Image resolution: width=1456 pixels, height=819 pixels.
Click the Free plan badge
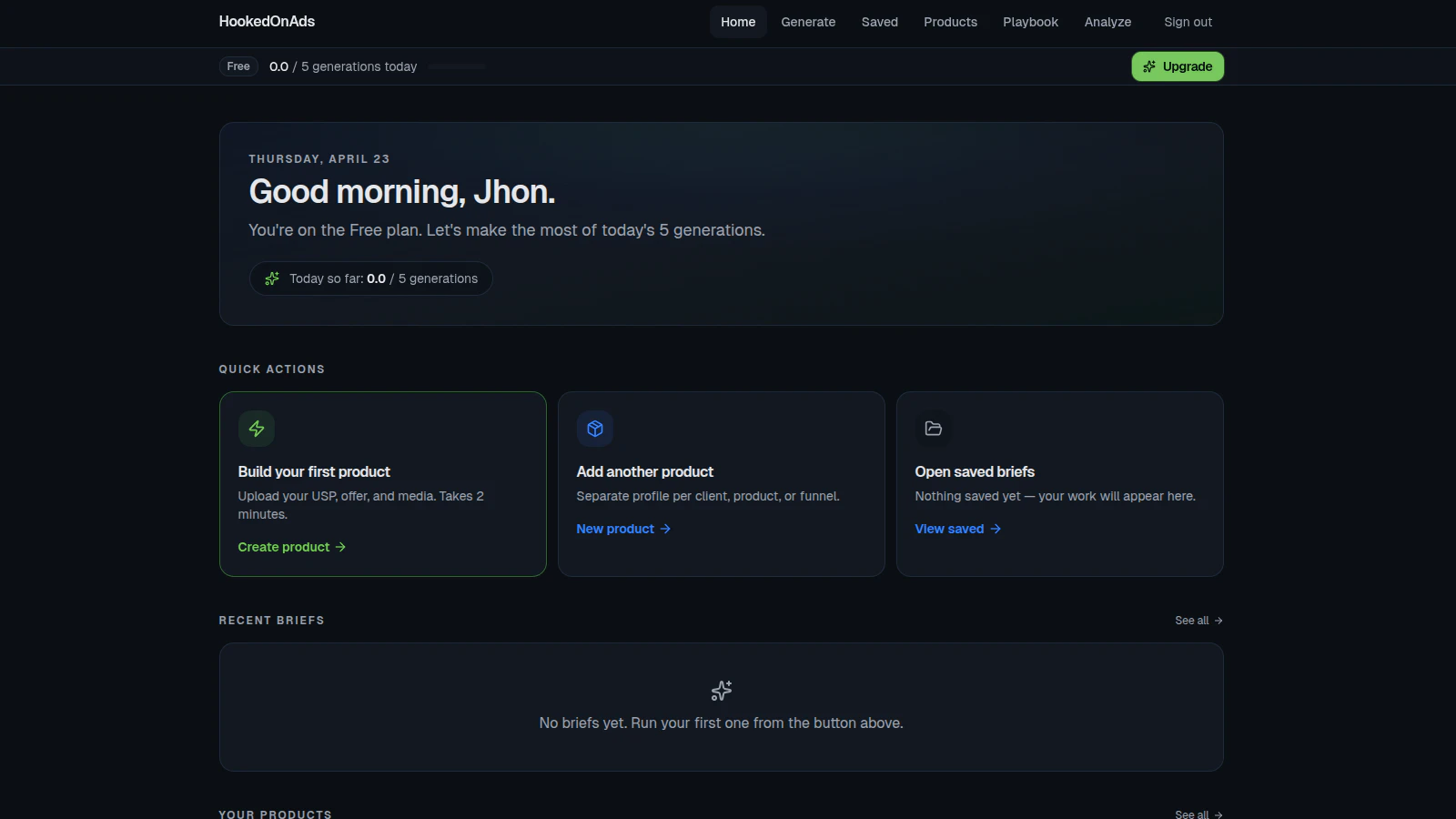pyautogui.click(x=238, y=66)
